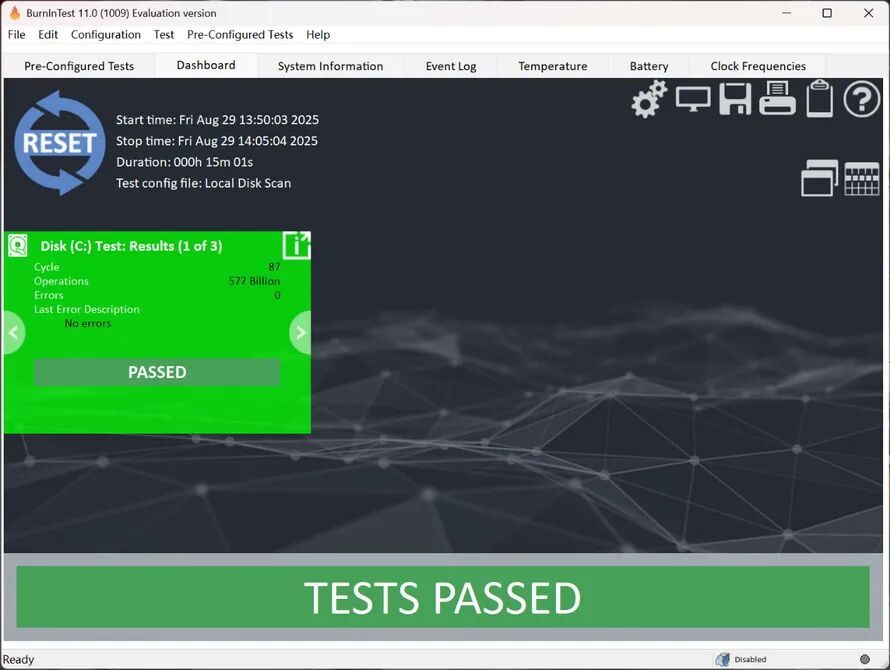
Task: Open the File menu
Action: (16, 35)
